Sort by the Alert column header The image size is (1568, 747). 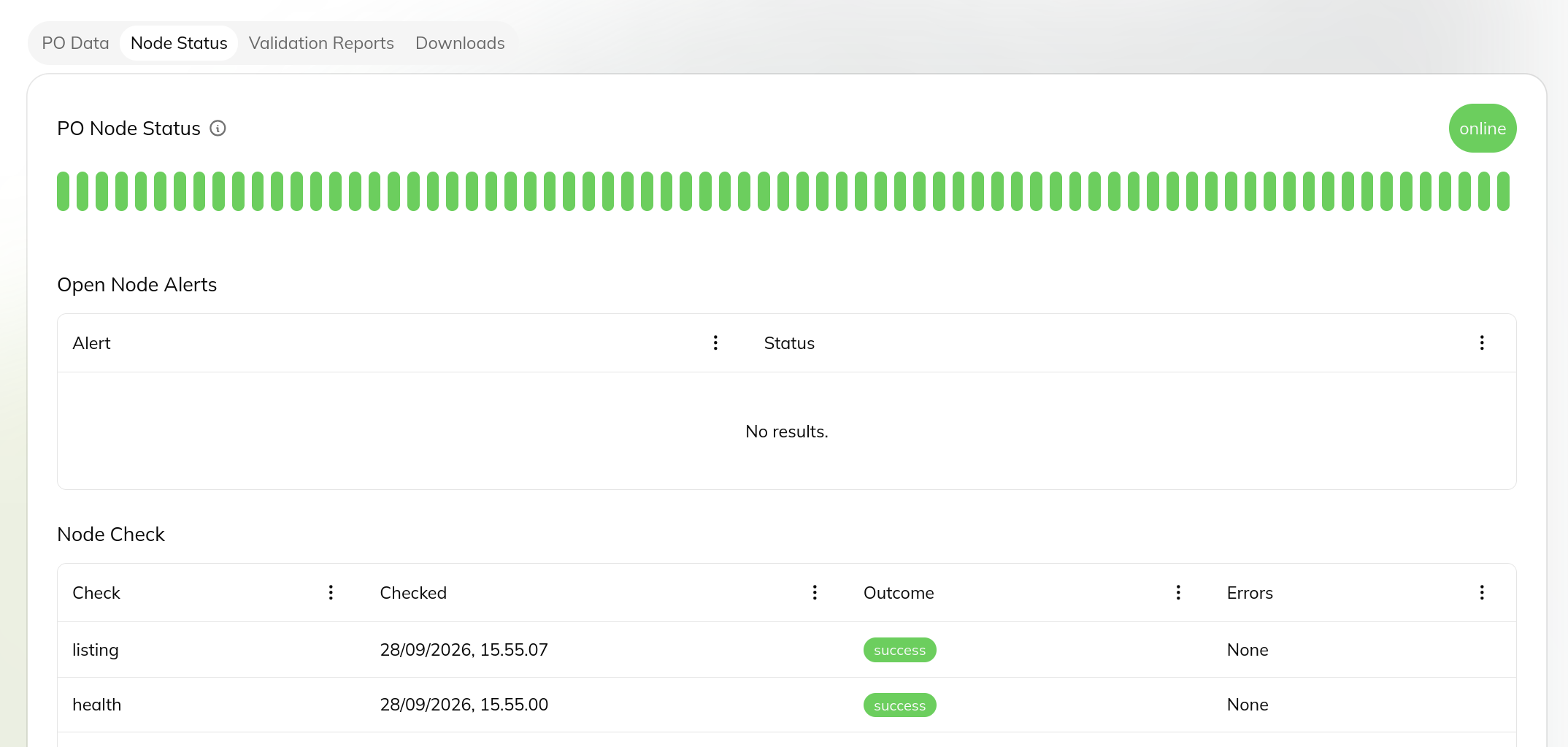click(x=91, y=343)
